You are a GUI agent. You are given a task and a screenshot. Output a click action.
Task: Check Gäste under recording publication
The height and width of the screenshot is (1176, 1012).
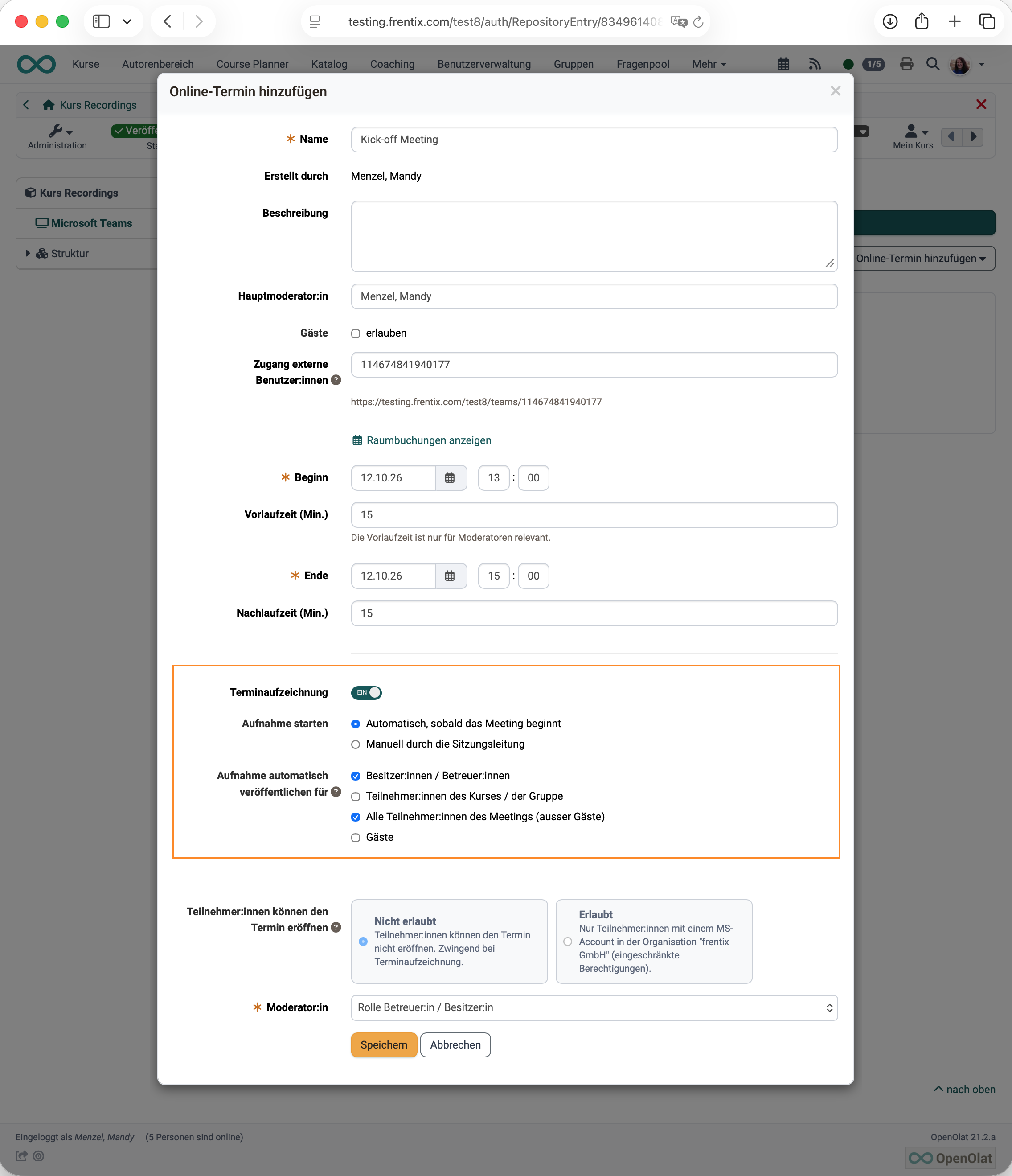pos(356,838)
